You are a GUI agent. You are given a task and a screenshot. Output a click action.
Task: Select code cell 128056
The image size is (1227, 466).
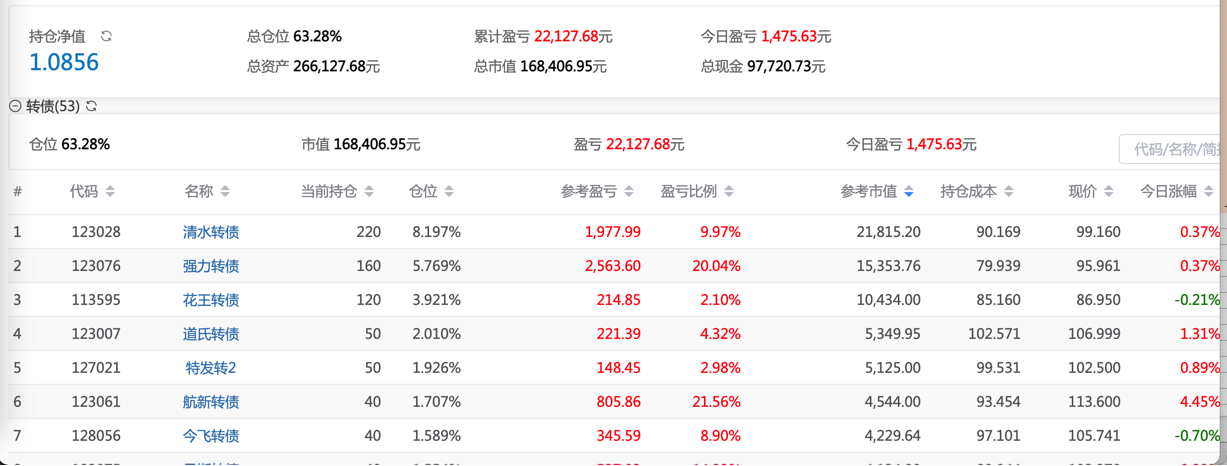pyautogui.click(x=96, y=436)
